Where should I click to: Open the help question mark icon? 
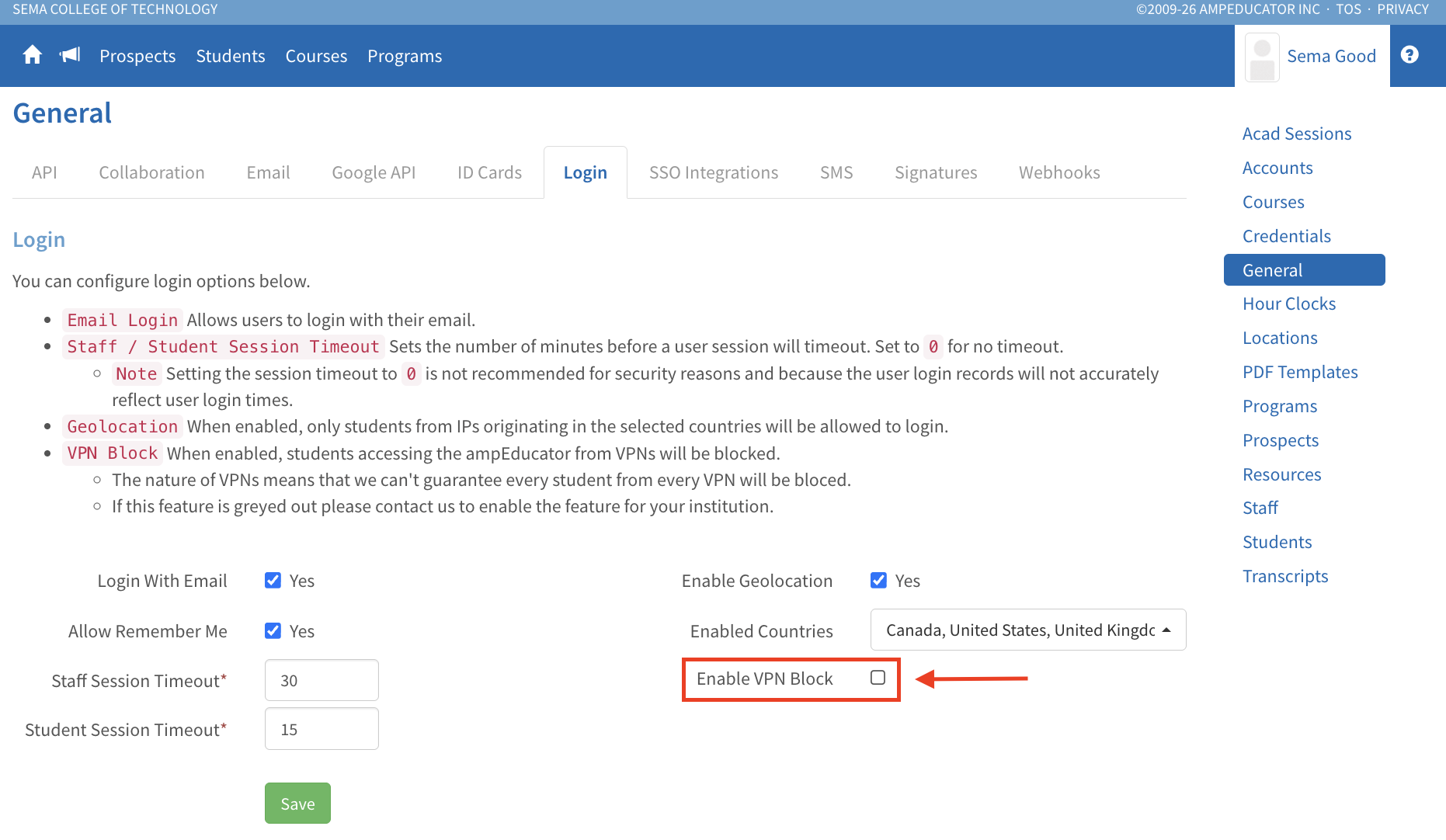pyautogui.click(x=1410, y=54)
